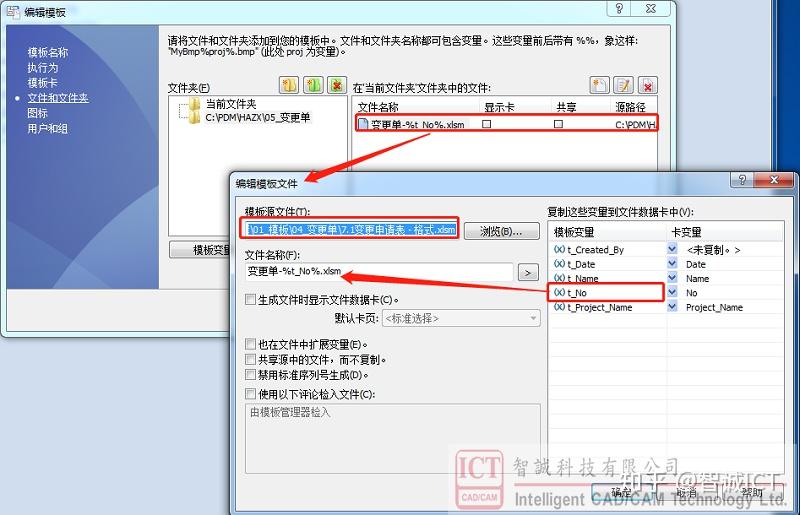This screenshot has width=800, height=515.
Task: Click the 显示卡 column header
Action: (499, 107)
